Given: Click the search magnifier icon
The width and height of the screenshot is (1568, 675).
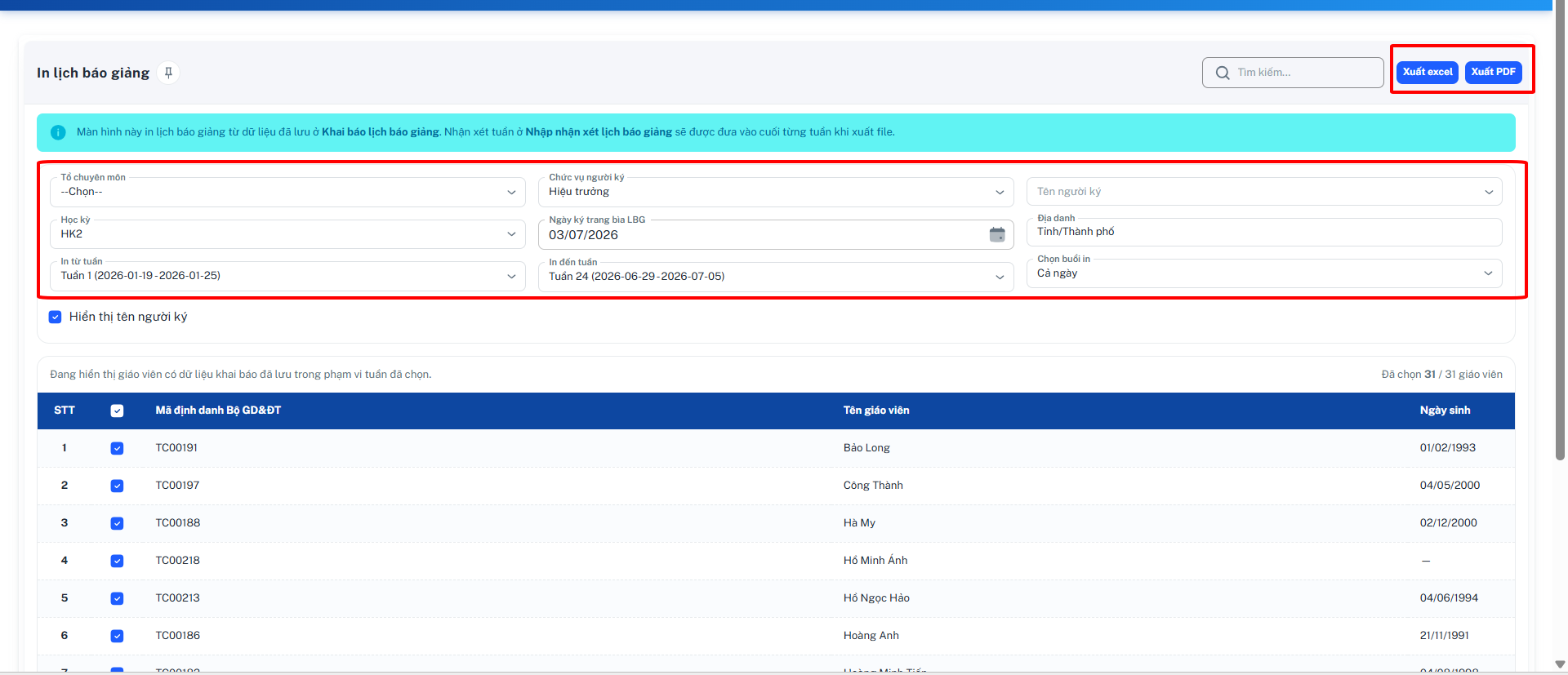Looking at the screenshot, I should [x=1223, y=73].
